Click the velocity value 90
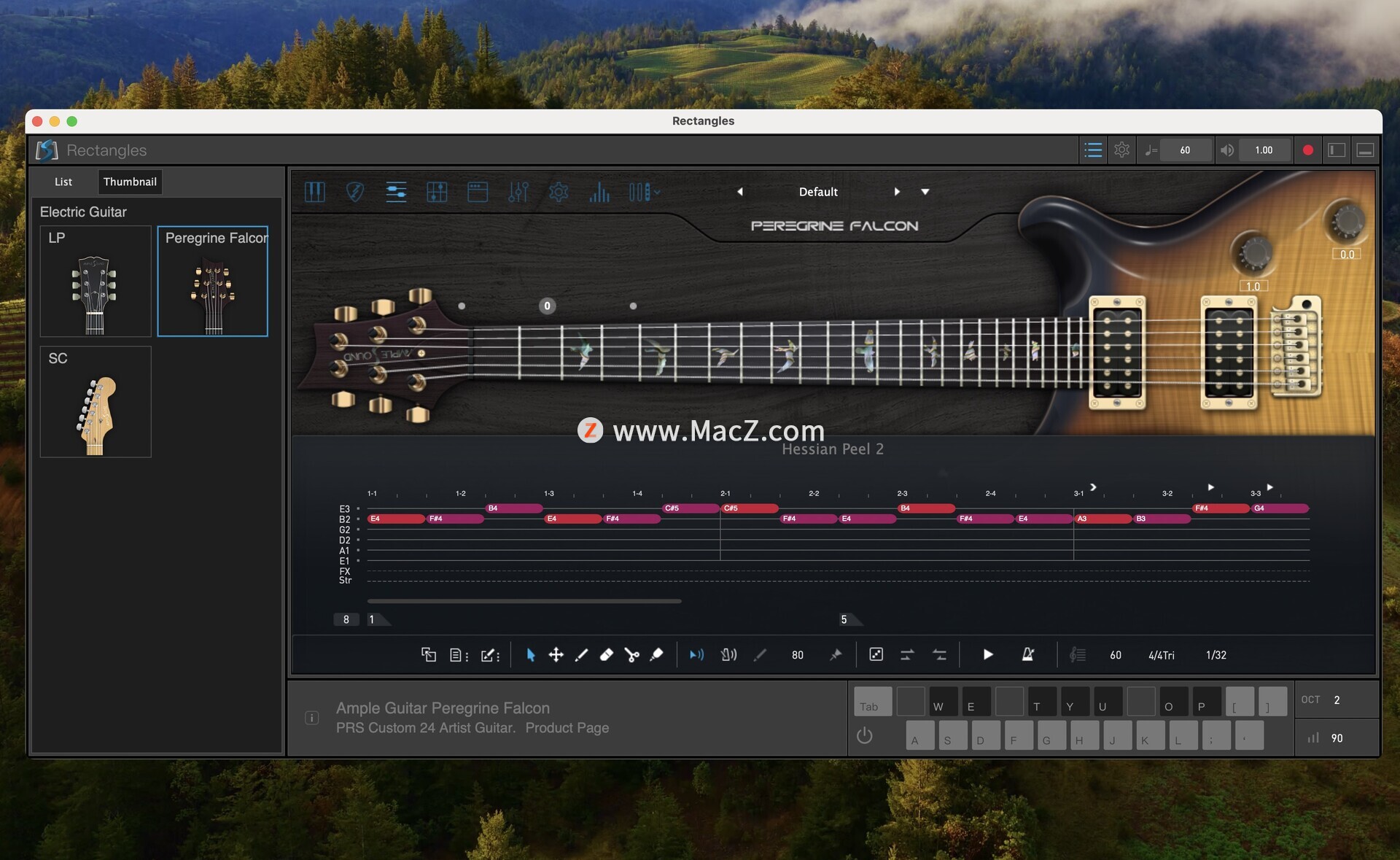Image resolution: width=1400 pixels, height=860 pixels. coord(1337,738)
